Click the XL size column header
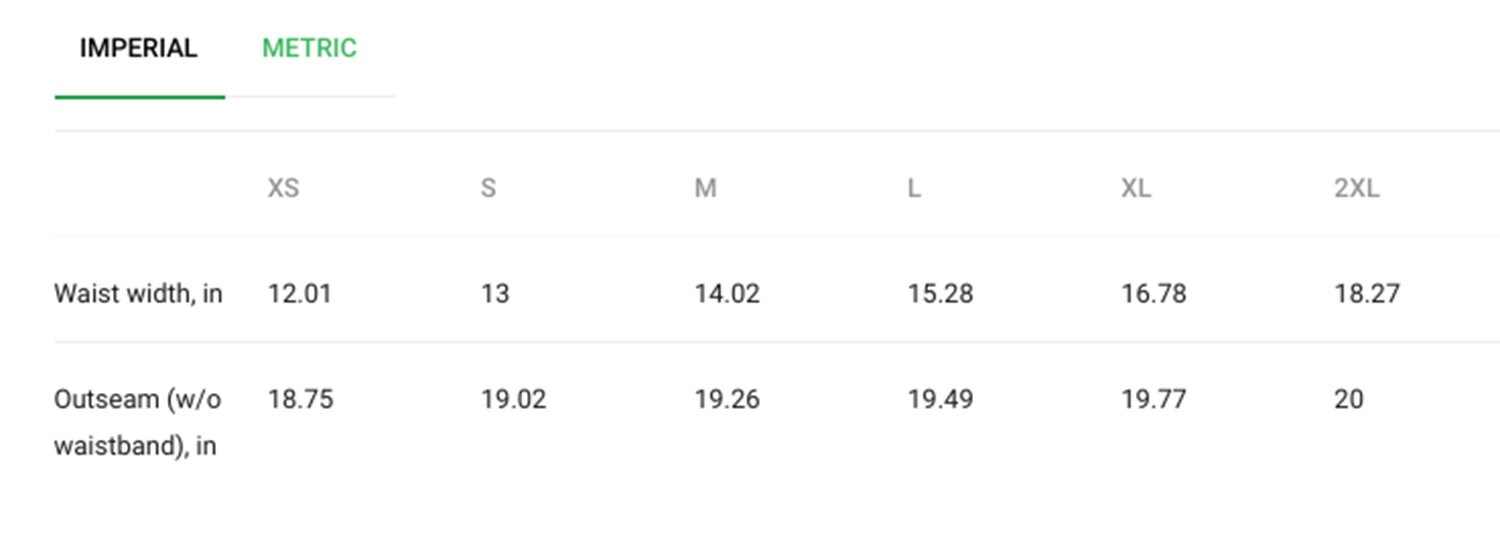The height and width of the screenshot is (542, 1500). click(1136, 188)
